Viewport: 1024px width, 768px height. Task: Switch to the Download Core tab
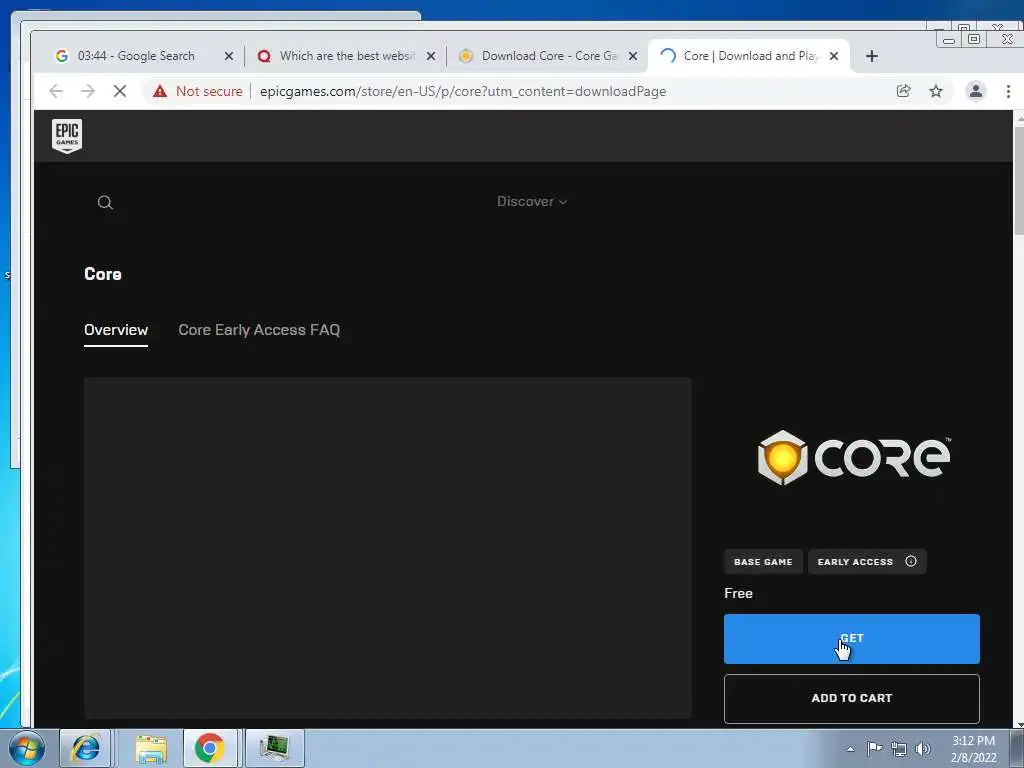(x=549, y=56)
